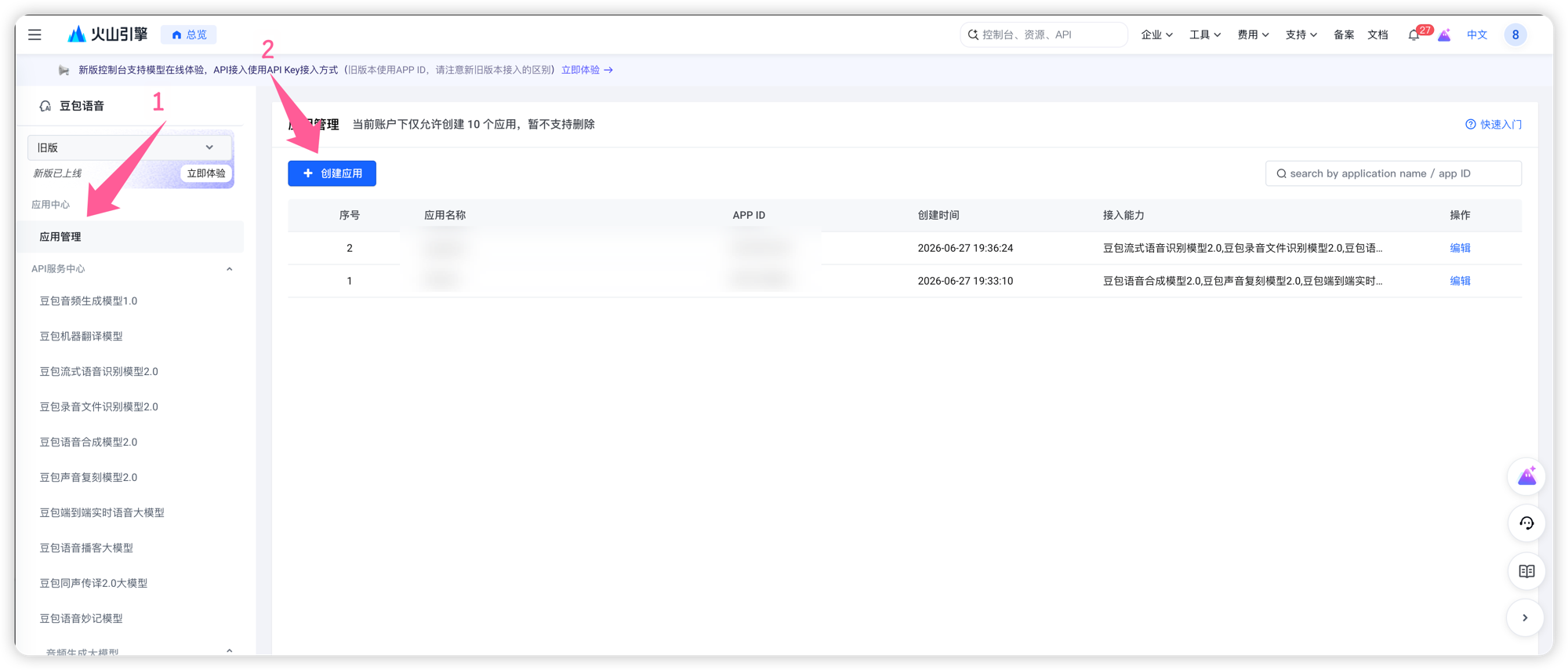The height and width of the screenshot is (670, 1568).
Task: Collapse the API服务中心 section
Action: [229, 269]
